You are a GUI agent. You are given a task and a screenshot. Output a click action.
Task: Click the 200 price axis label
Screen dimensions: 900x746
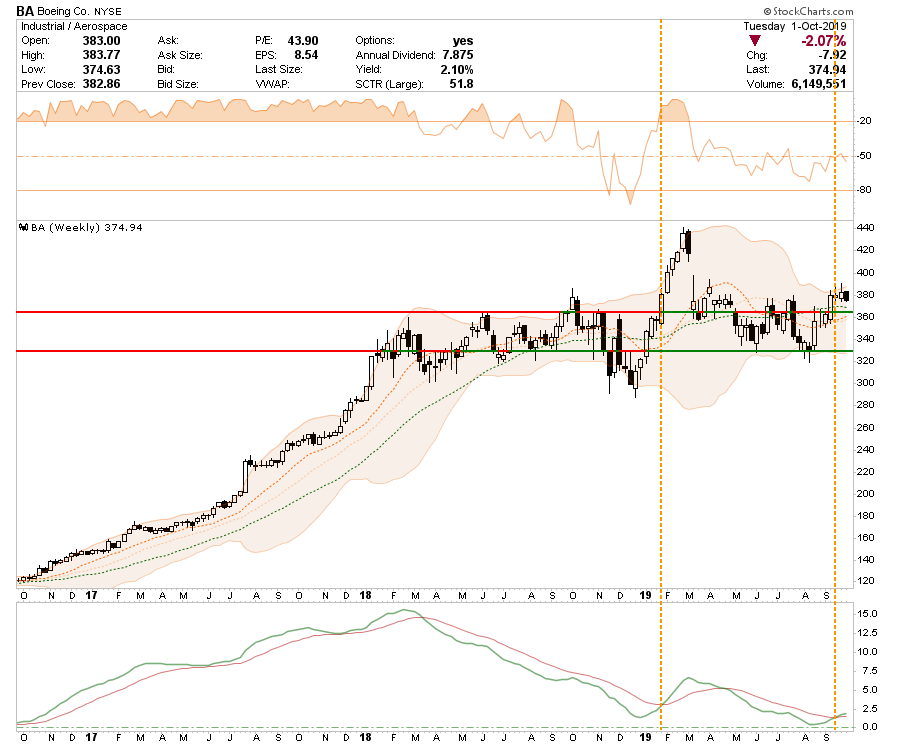click(x=866, y=494)
